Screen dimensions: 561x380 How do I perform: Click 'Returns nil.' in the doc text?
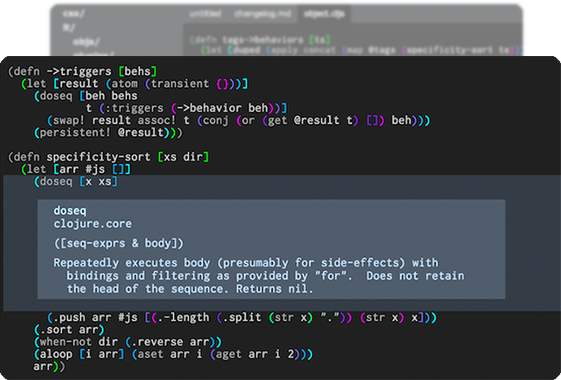275,288
